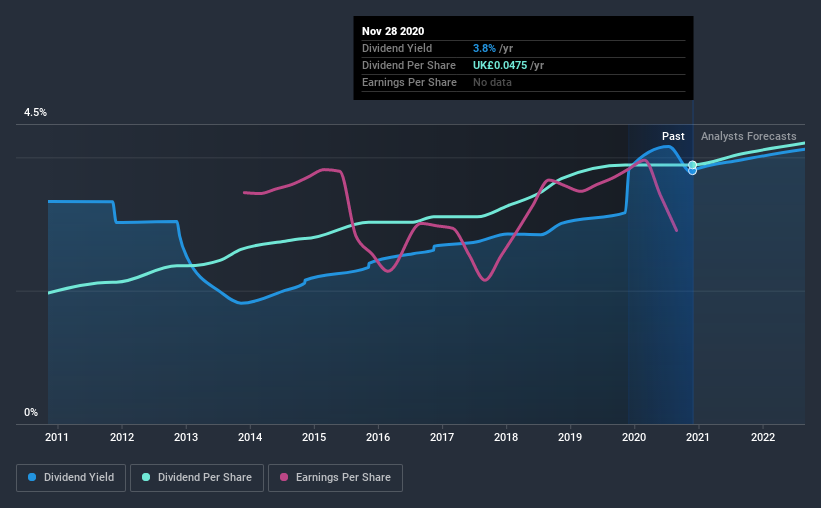Click the teal Dividend Per Share legend dot
Viewport: 821px width, 508px height.
point(146,477)
